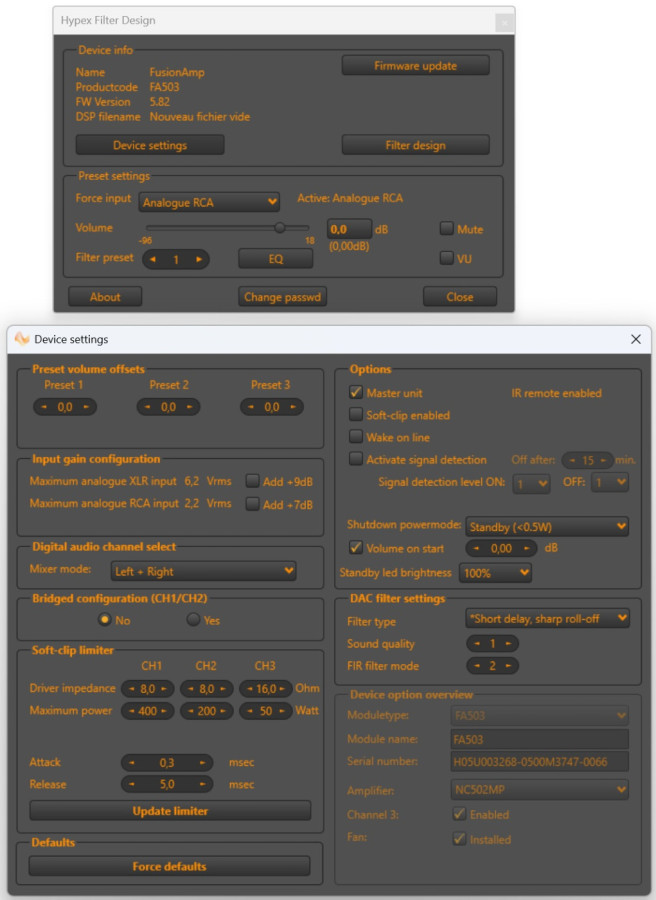Decrease the FIR filter mode value
Image resolution: width=656 pixels, height=900 pixels.
tap(476, 666)
